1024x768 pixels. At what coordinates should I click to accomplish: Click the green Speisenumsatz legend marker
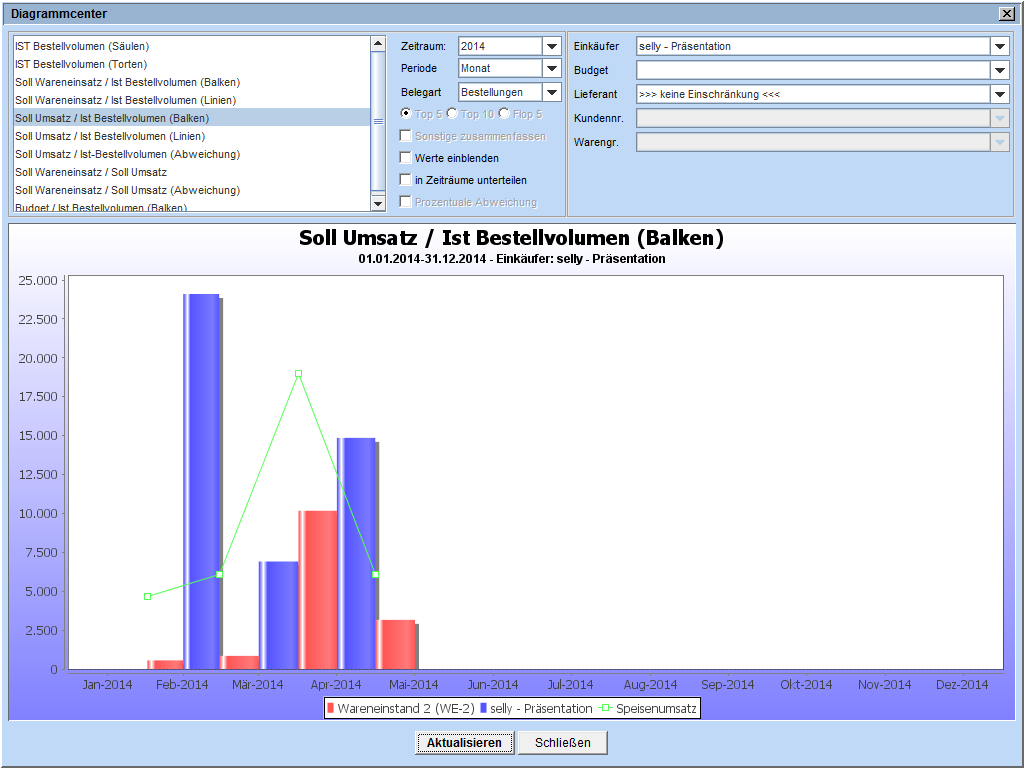606,709
